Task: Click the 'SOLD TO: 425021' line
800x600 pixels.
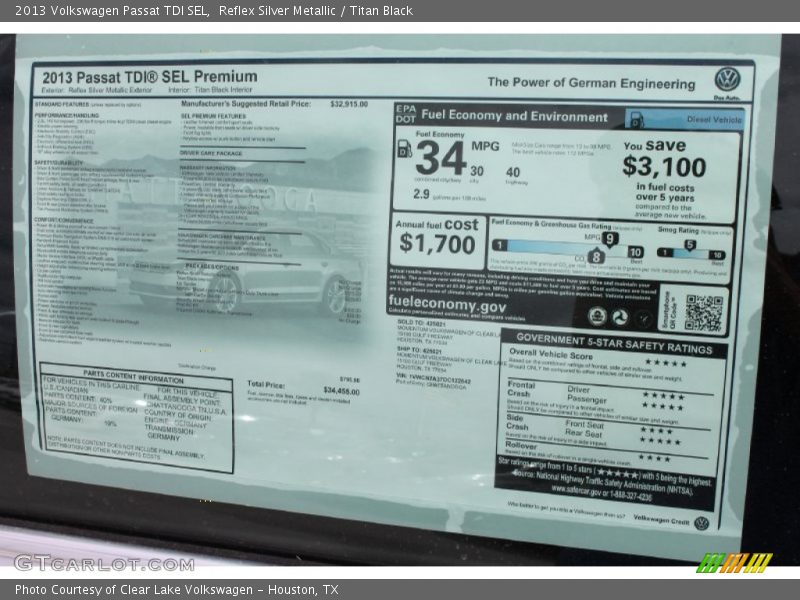Action: (421, 323)
